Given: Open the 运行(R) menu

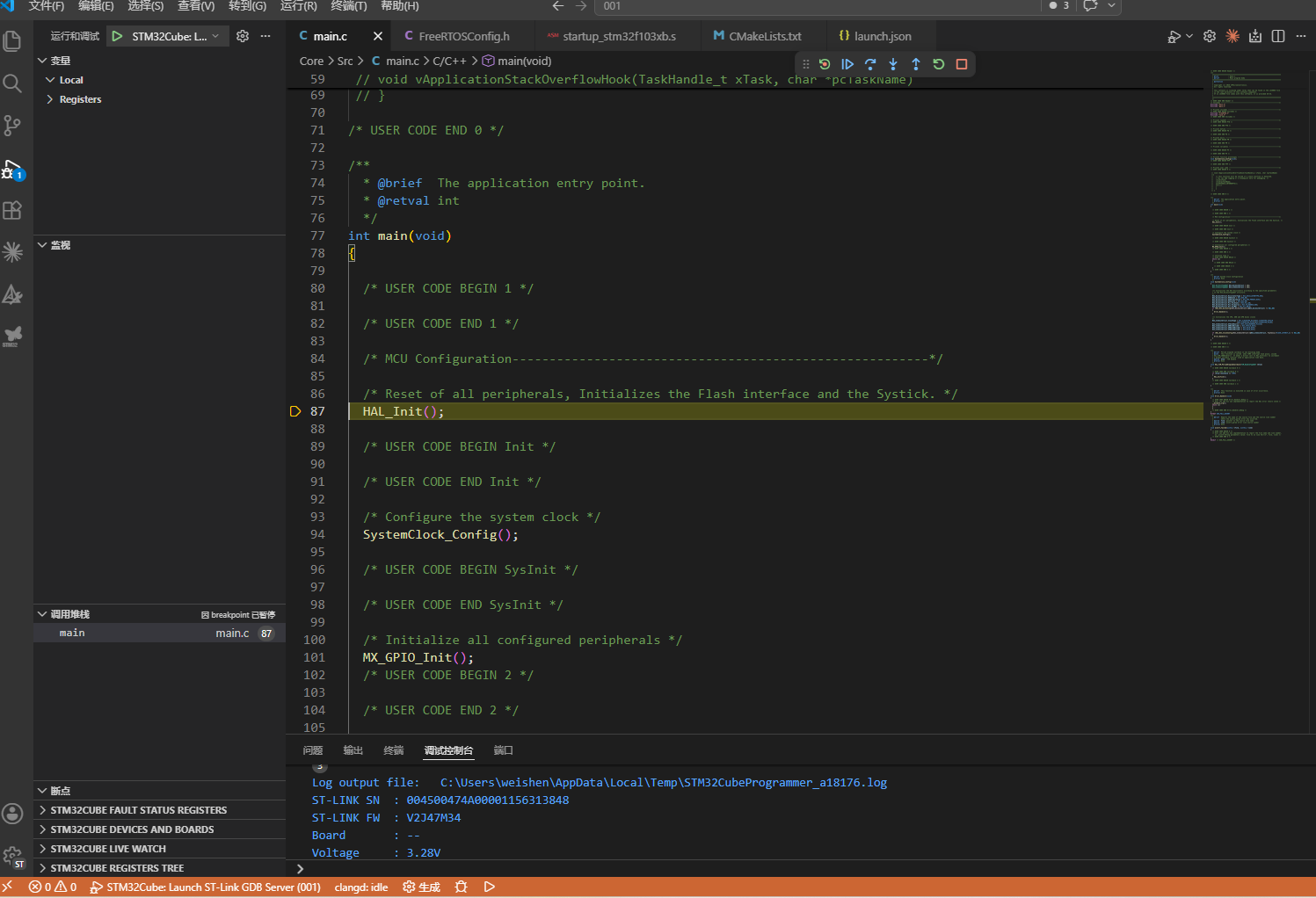Looking at the screenshot, I should [298, 5].
